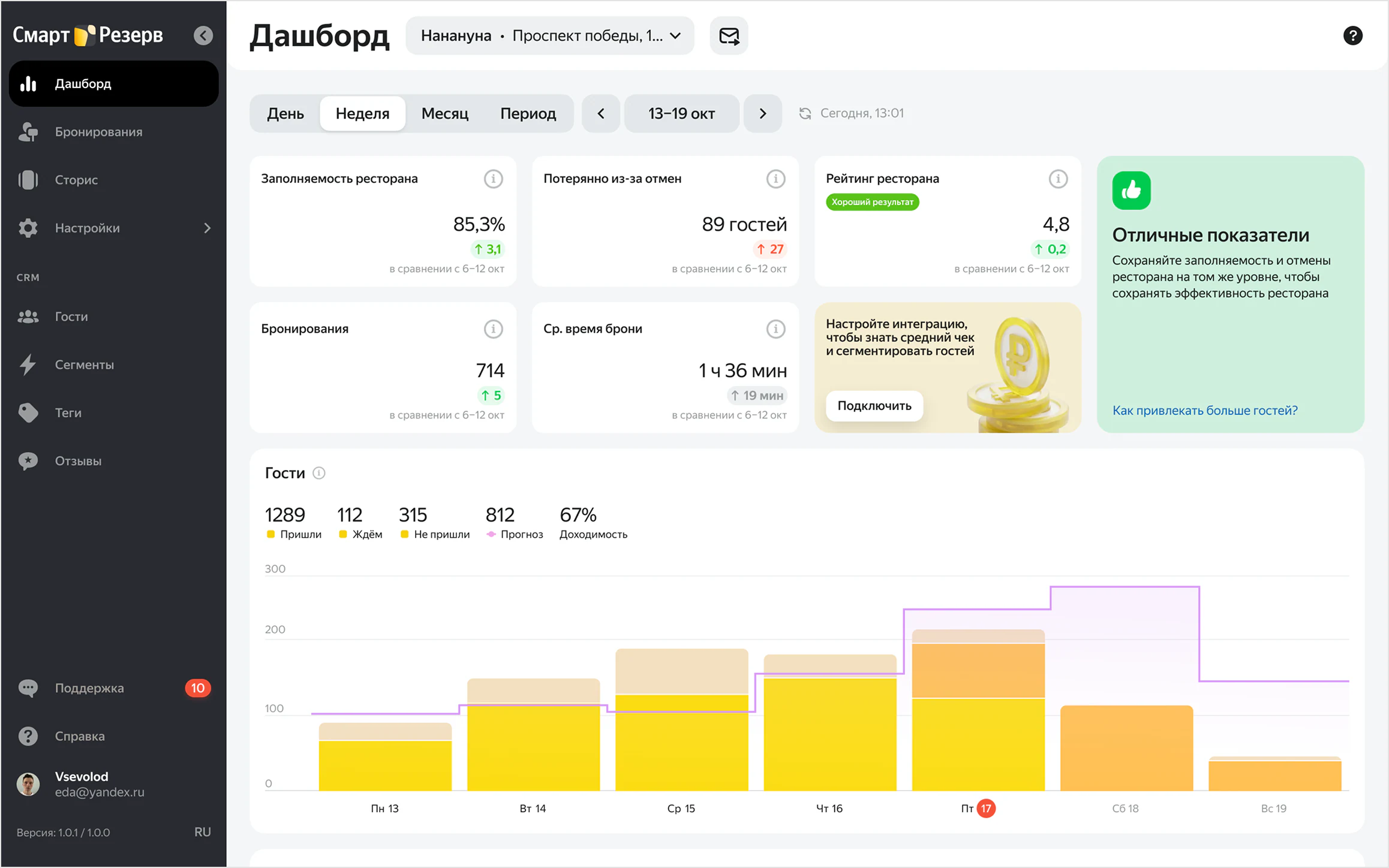Go to the next week arrow
The height and width of the screenshot is (868, 1389).
763,113
